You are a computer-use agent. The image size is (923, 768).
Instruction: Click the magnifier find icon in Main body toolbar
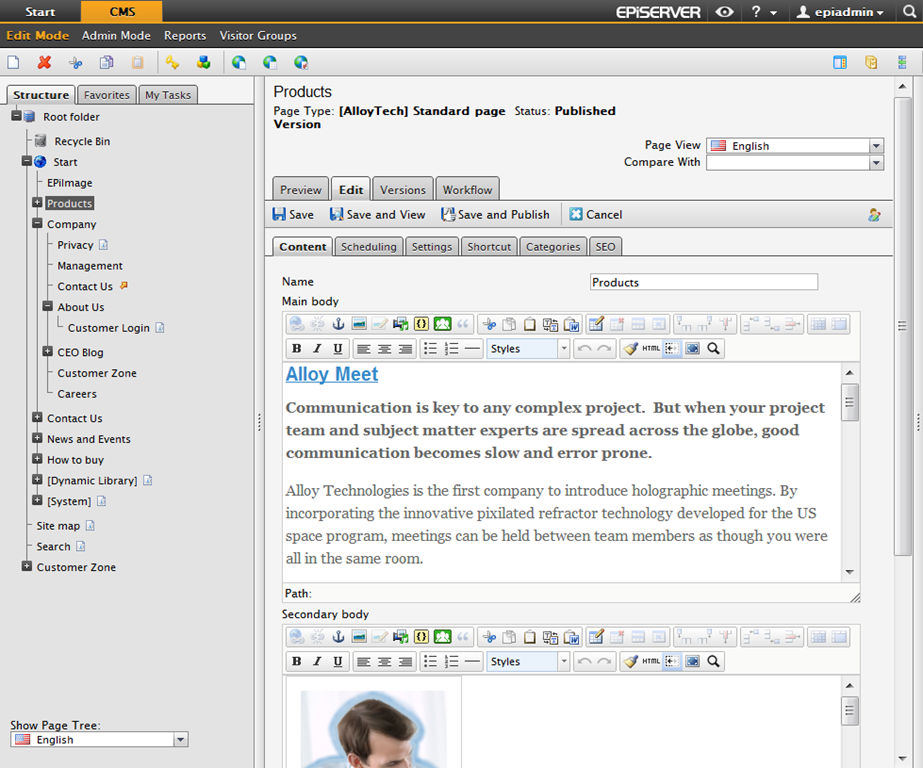[713, 349]
